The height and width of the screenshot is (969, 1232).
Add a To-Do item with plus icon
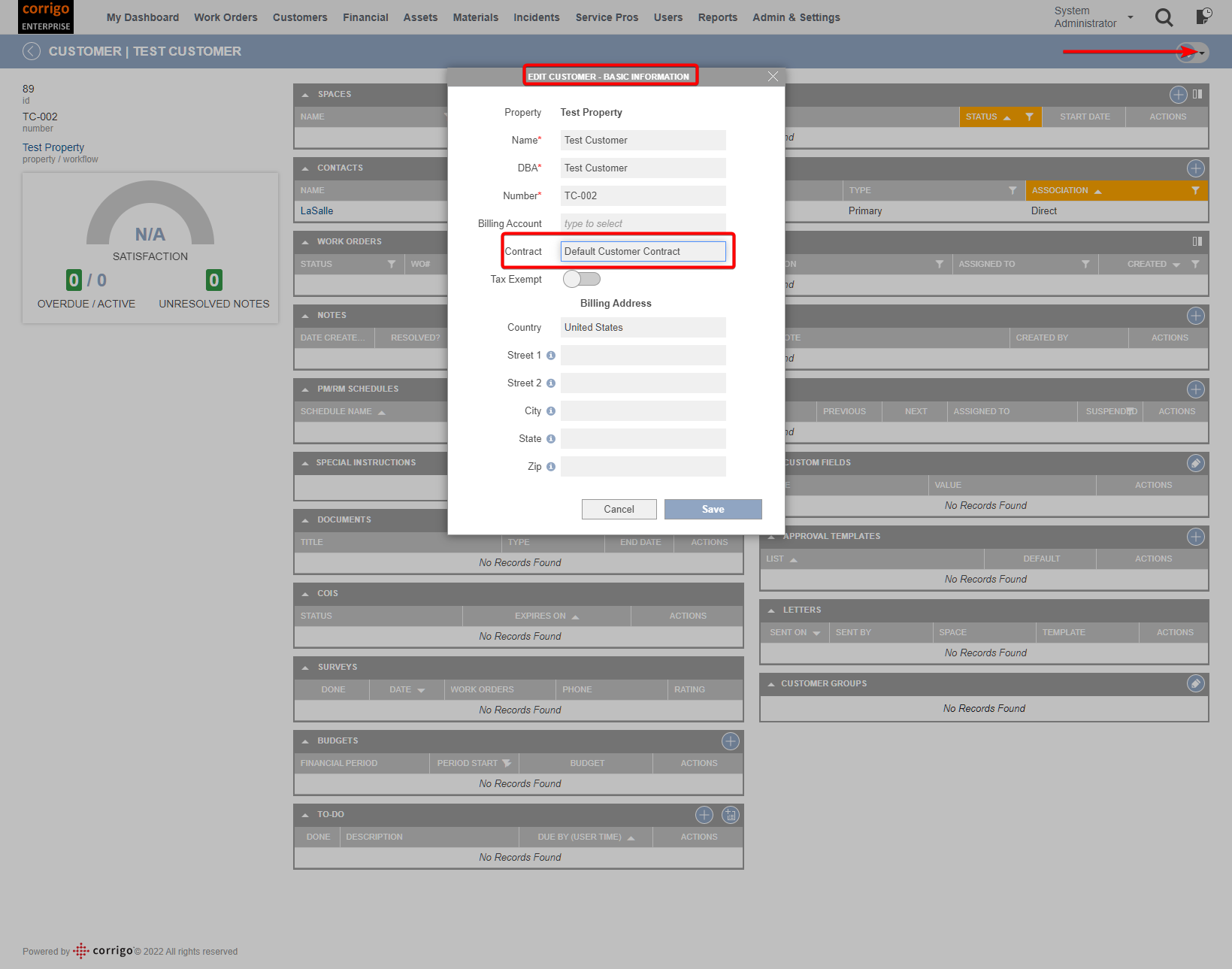pos(704,815)
